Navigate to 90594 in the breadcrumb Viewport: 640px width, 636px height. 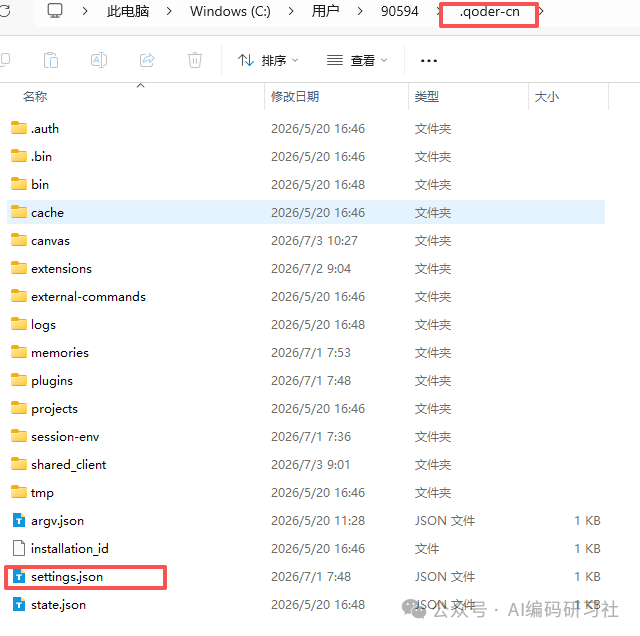(399, 11)
